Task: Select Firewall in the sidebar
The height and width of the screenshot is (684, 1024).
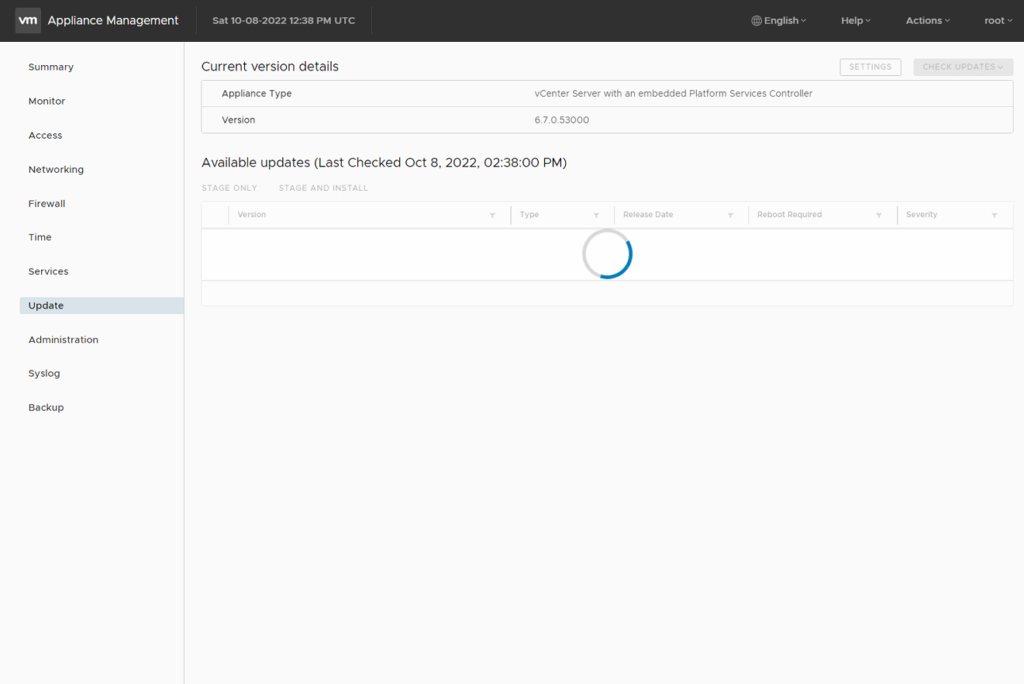Action: coord(46,204)
